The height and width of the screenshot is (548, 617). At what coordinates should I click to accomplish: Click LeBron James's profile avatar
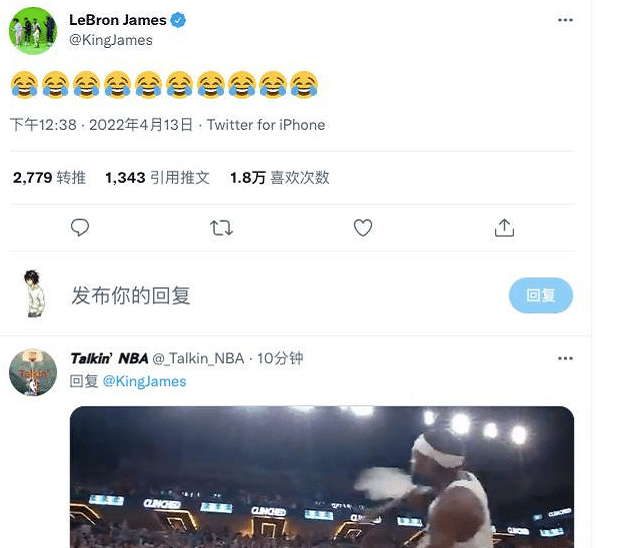33,29
